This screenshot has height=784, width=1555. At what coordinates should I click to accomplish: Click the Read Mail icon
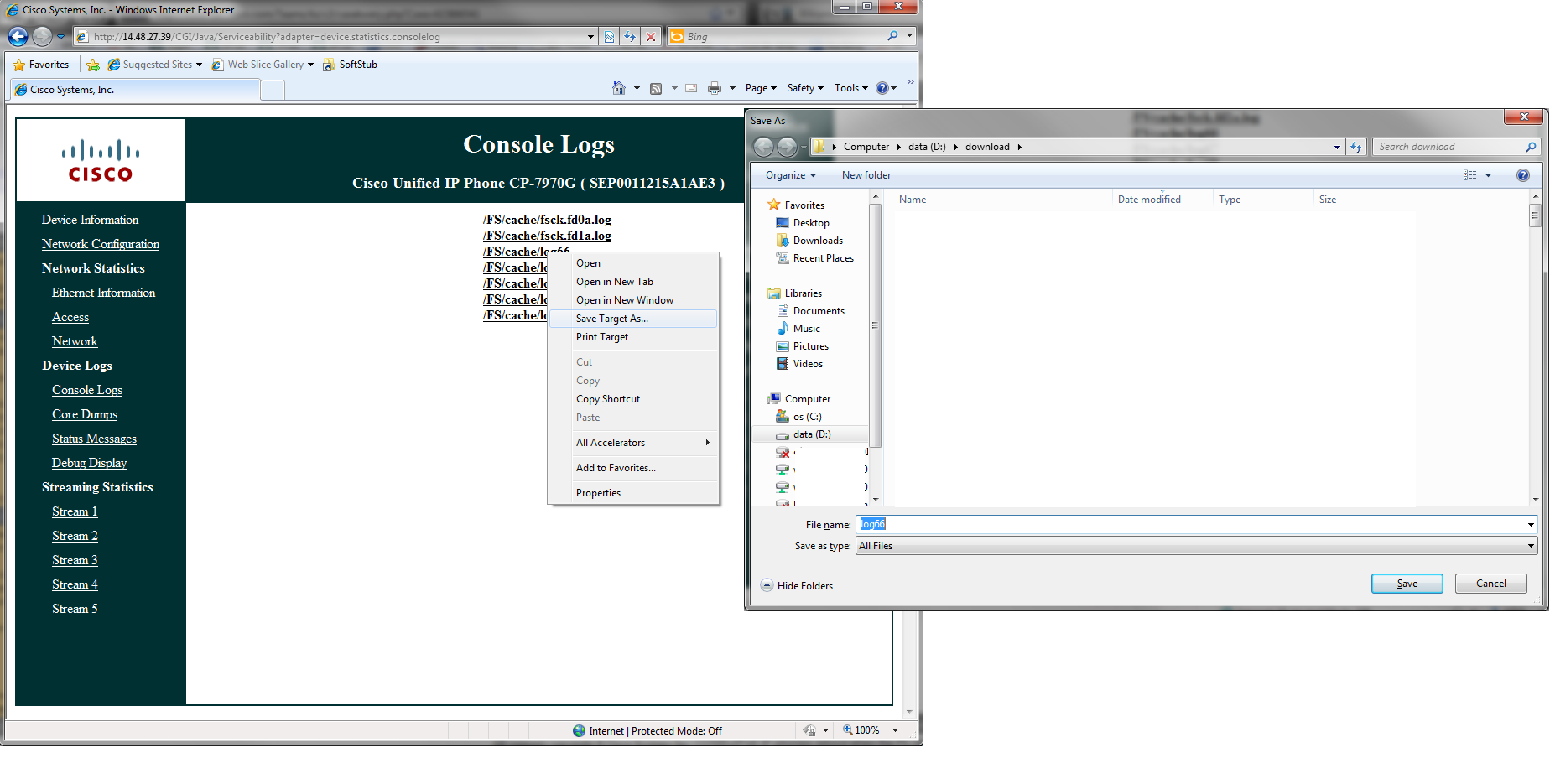click(691, 88)
